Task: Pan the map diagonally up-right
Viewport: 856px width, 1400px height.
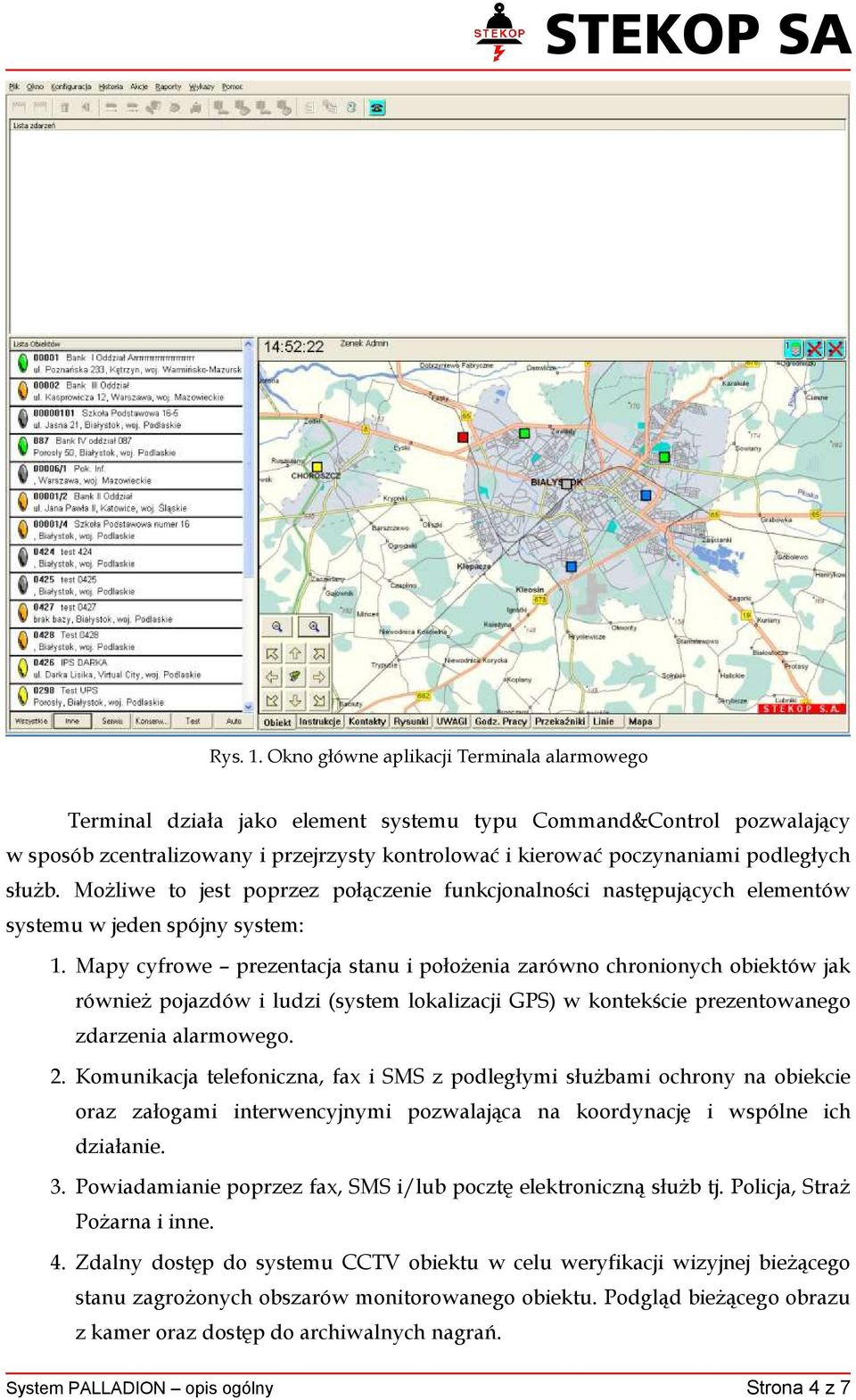Action: coord(318,654)
